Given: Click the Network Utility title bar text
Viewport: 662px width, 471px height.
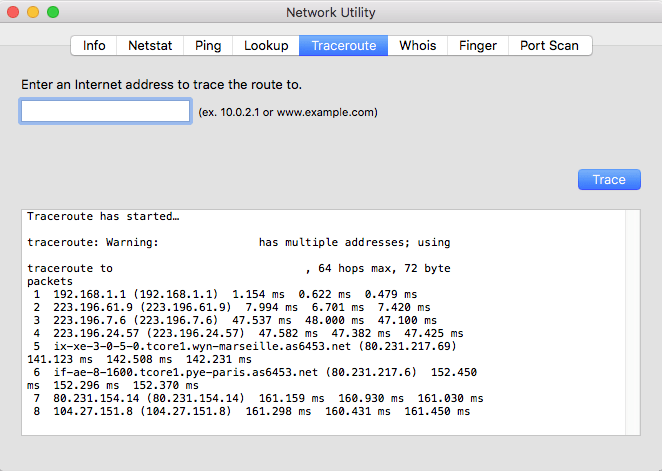Looking at the screenshot, I should coord(331,13).
